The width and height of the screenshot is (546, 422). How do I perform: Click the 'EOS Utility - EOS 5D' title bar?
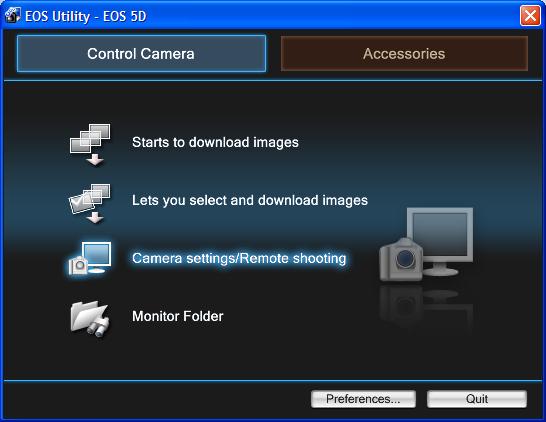click(86, 16)
